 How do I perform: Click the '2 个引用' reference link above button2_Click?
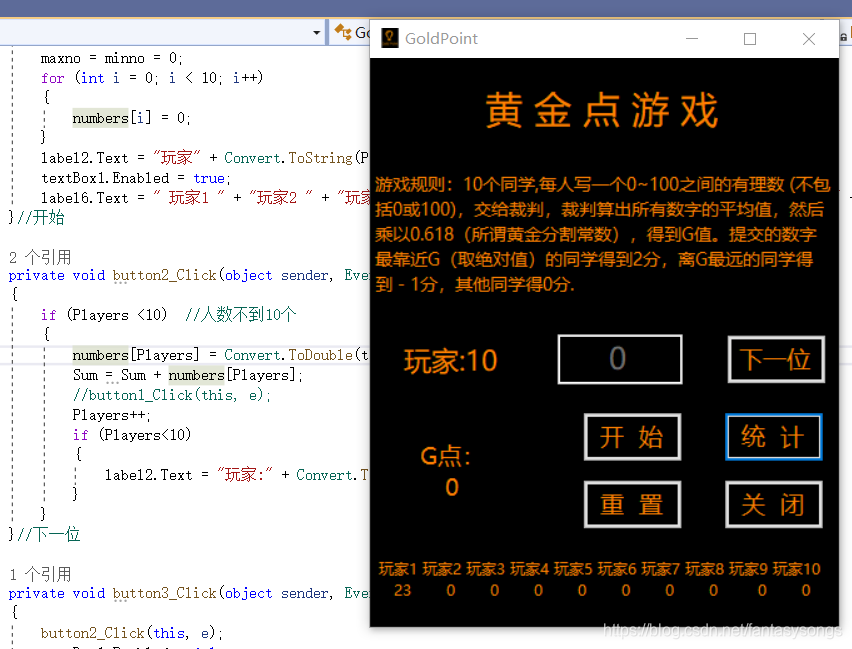[x=40, y=257]
